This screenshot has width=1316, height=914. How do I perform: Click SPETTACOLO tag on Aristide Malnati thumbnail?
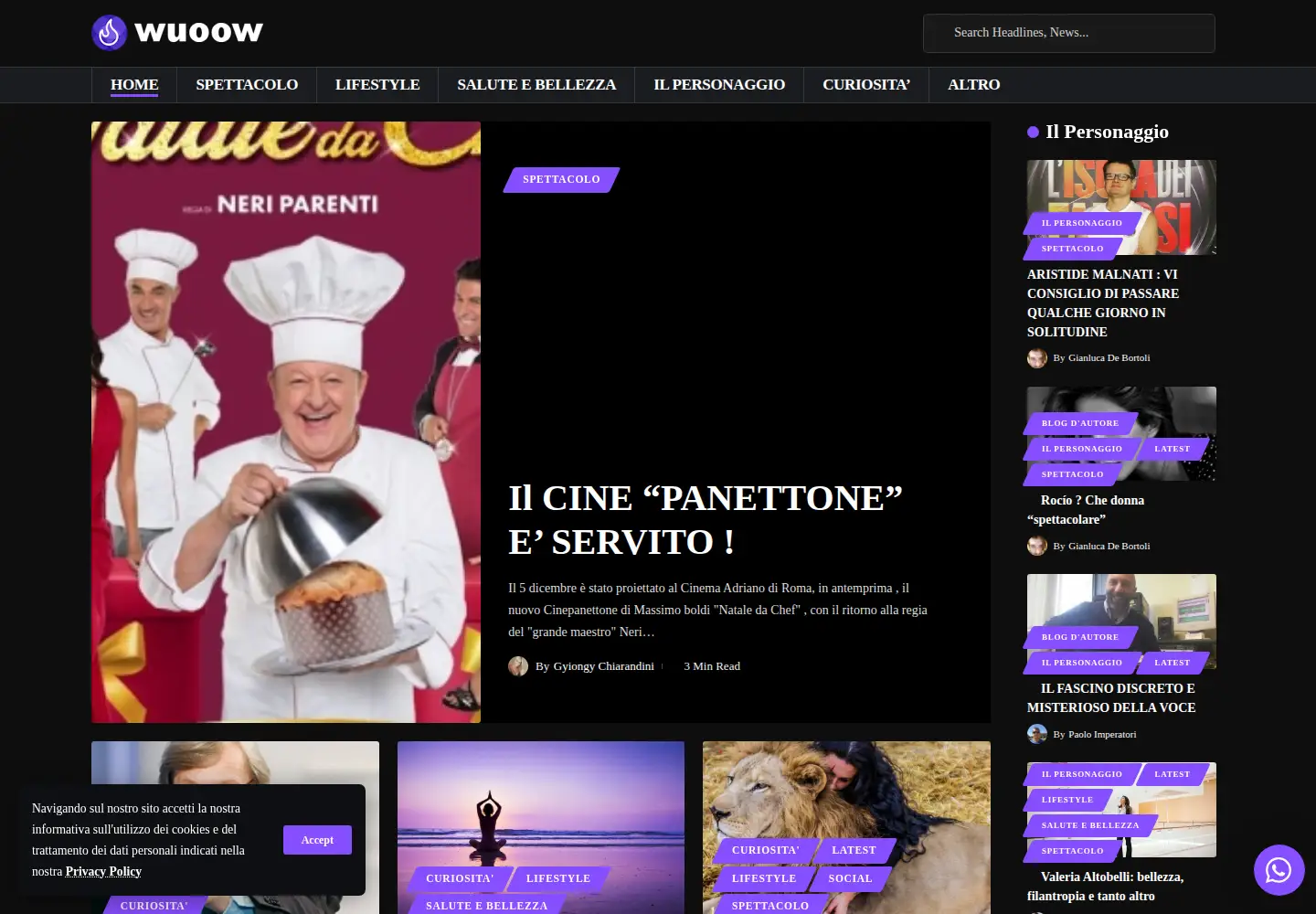(1073, 249)
